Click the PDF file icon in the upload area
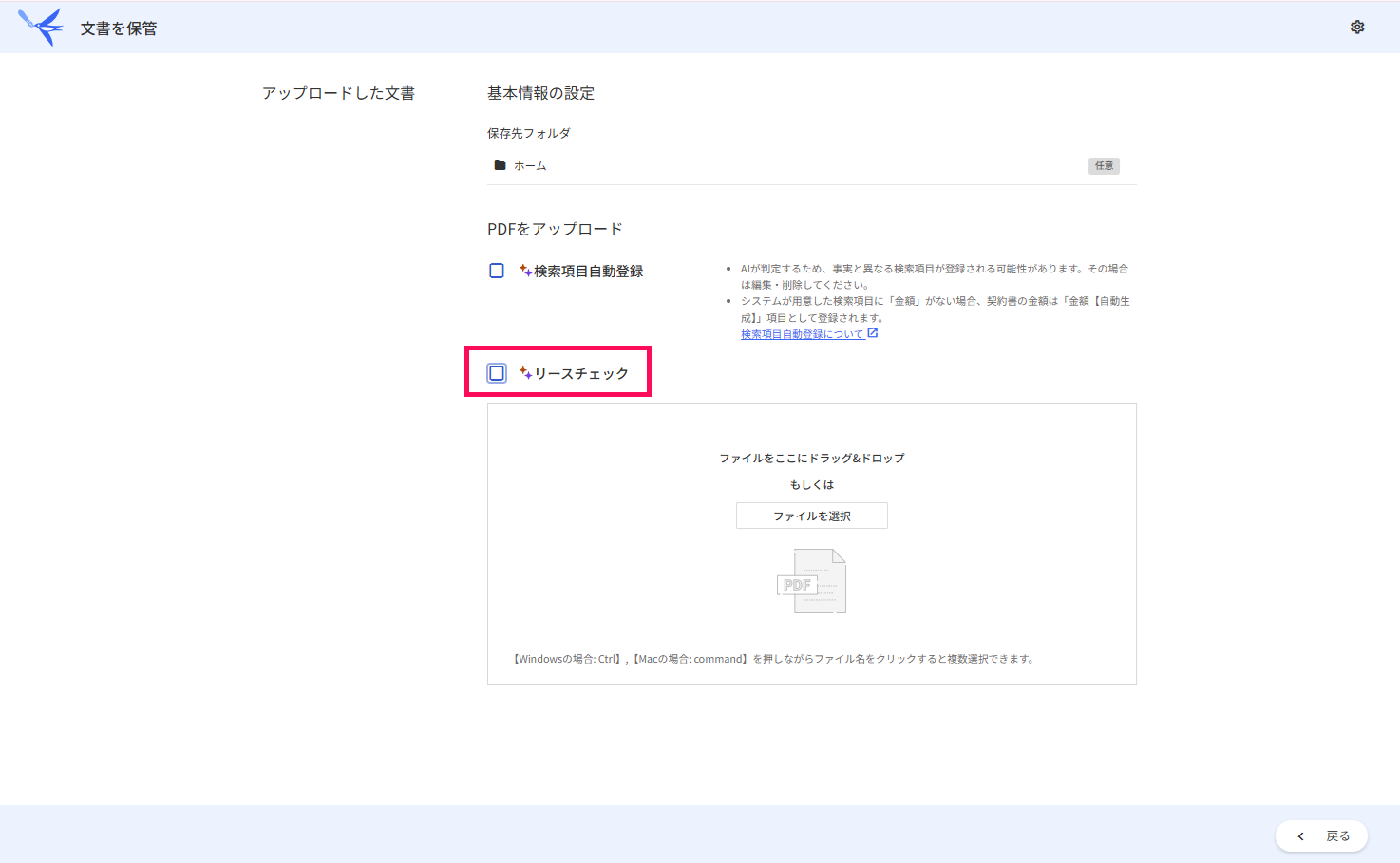Image resolution: width=1400 pixels, height=863 pixels. pos(812,580)
